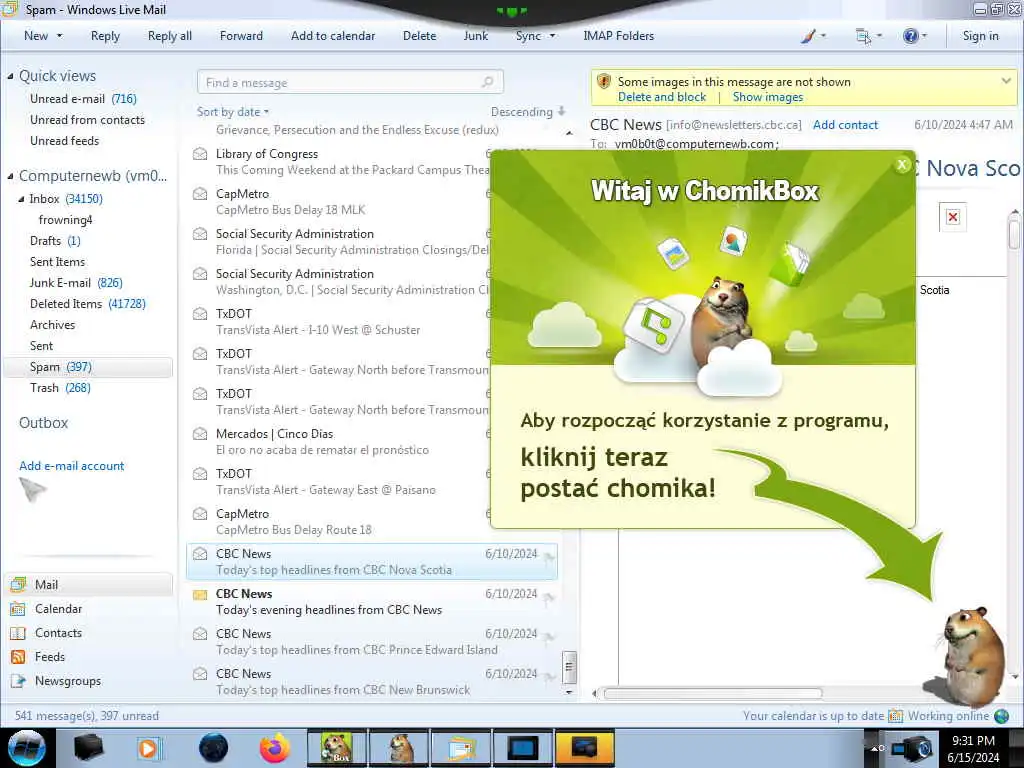The width and height of the screenshot is (1024, 768).
Task: Click Delete and block link
Action: click(x=662, y=97)
